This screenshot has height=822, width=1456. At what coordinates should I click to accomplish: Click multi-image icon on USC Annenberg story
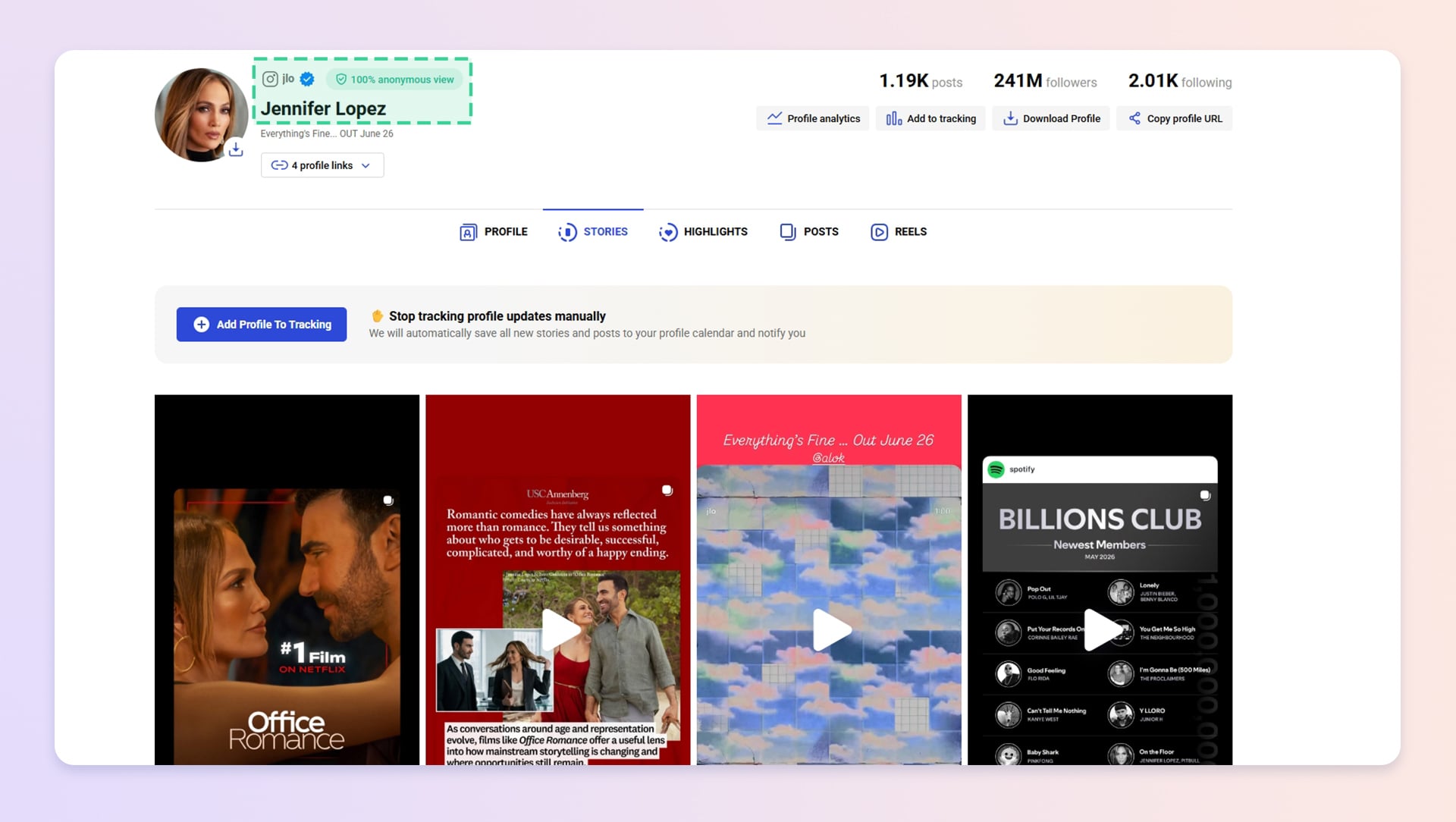(x=667, y=491)
